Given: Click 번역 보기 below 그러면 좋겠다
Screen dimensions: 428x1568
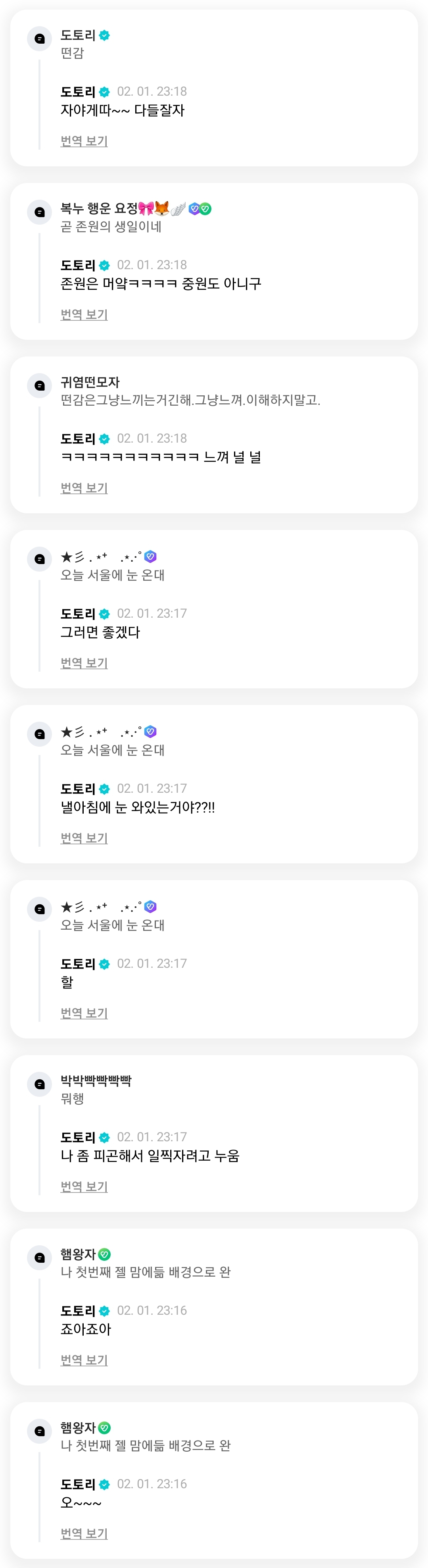Looking at the screenshot, I should pyautogui.click(x=84, y=663).
